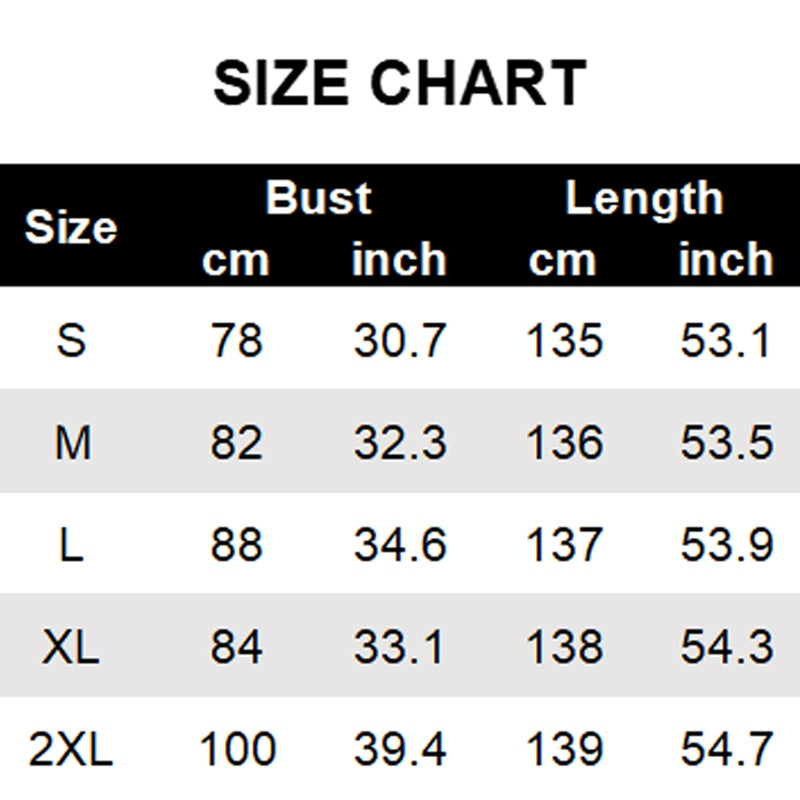Choose the XL size row label
Image resolution: width=800 pixels, height=800 pixels.
point(71,648)
